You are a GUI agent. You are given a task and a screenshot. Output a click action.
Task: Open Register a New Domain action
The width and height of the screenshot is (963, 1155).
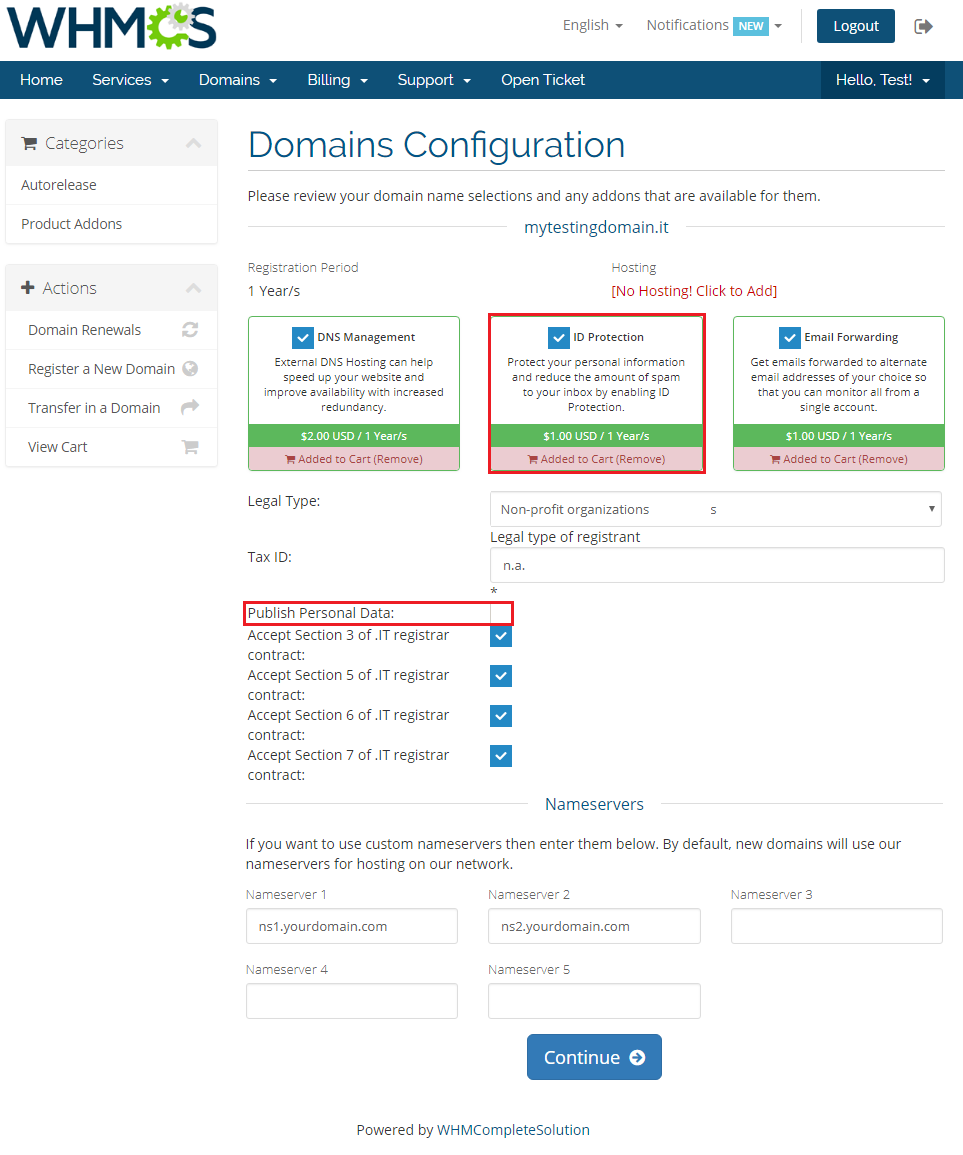[111, 369]
